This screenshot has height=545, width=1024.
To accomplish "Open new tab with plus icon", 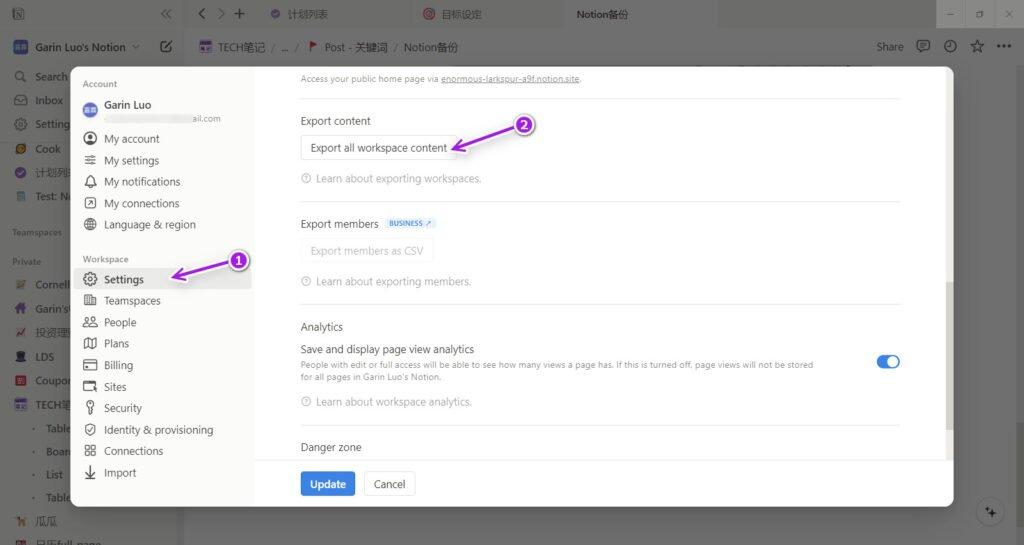I will (x=239, y=14).
